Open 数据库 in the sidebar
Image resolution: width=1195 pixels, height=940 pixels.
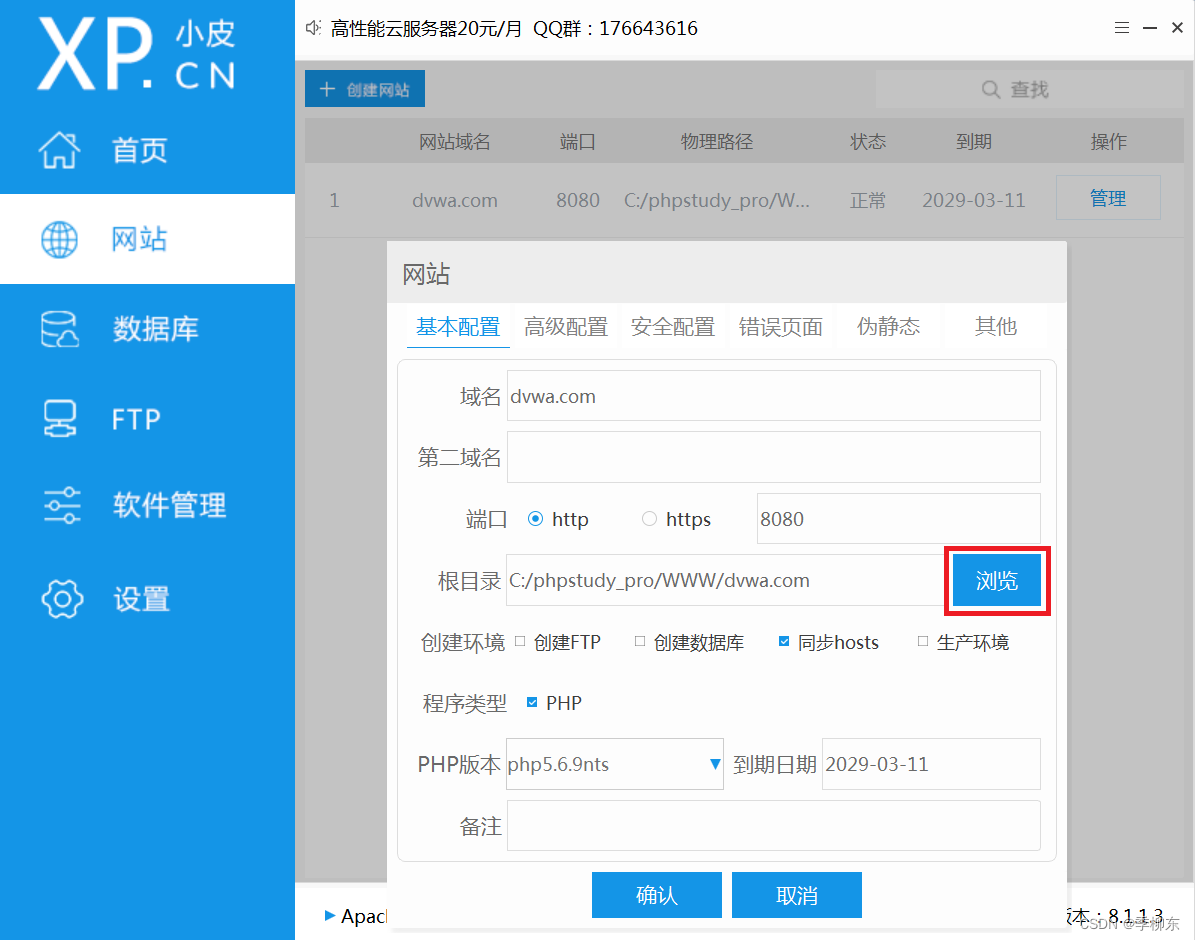155,329
